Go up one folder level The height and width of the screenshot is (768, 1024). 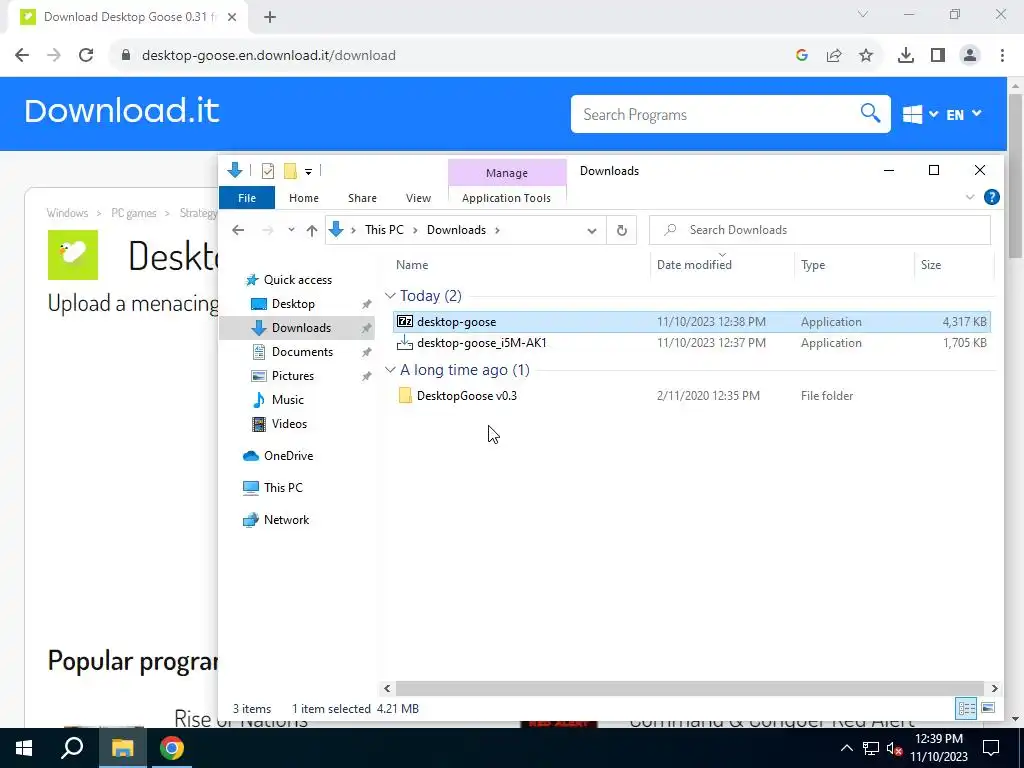click(312, 230)
